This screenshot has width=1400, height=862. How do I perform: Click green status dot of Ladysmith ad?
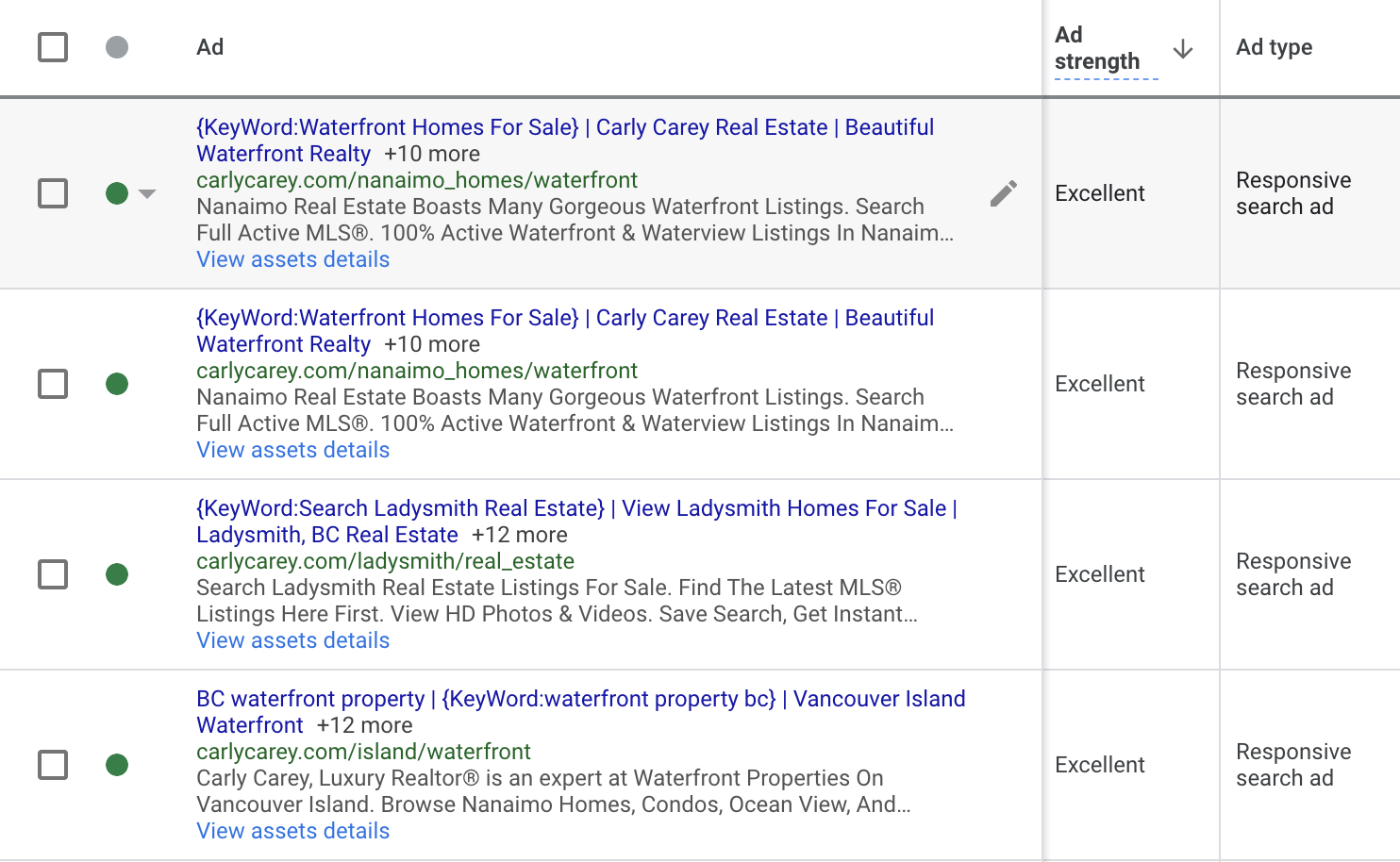coord(117,574)
